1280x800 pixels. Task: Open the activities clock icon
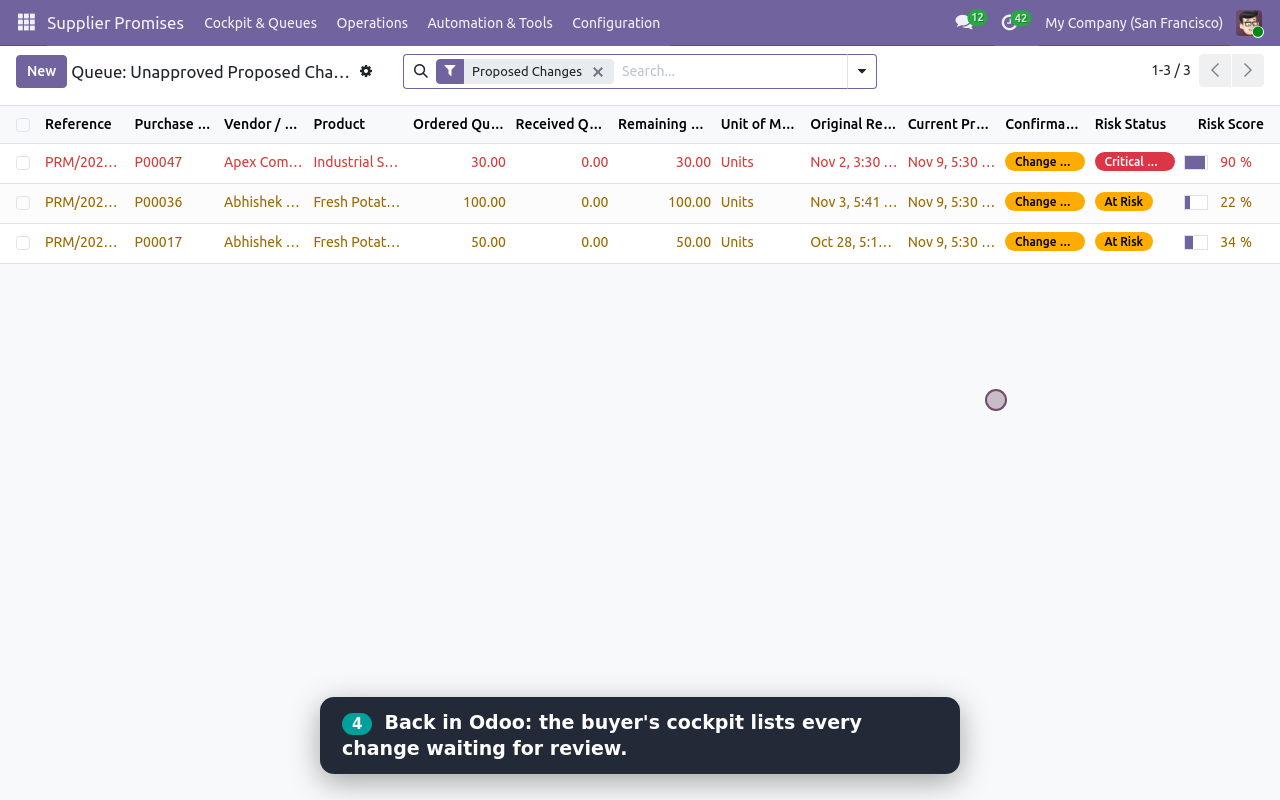point(1009,22)
